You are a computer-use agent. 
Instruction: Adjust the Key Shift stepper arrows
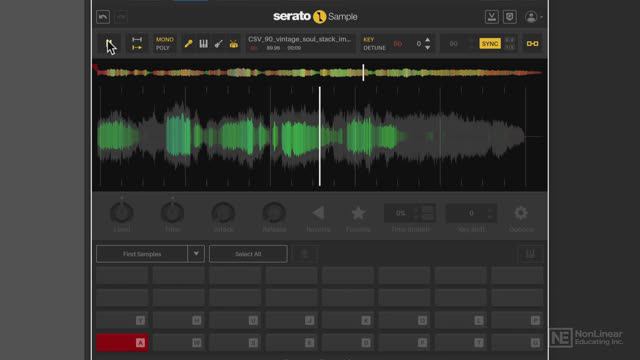click(490, 213)
